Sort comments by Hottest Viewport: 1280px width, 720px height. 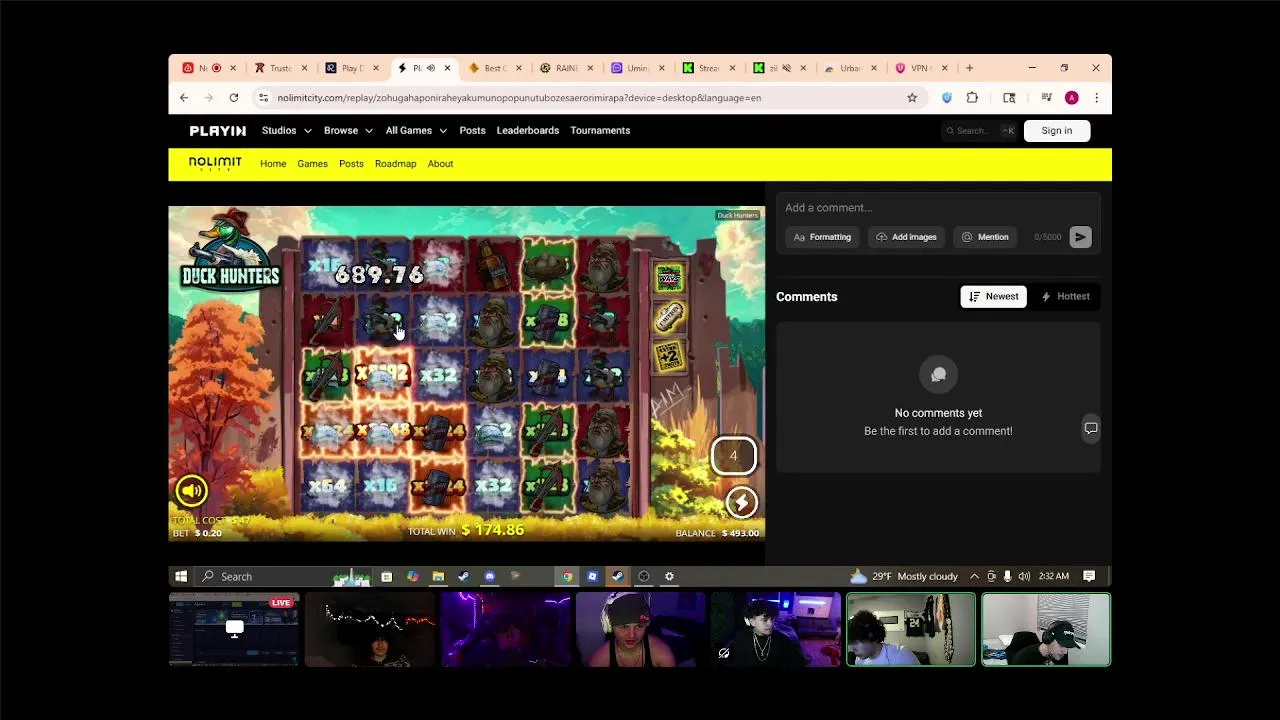(1066, 296)
